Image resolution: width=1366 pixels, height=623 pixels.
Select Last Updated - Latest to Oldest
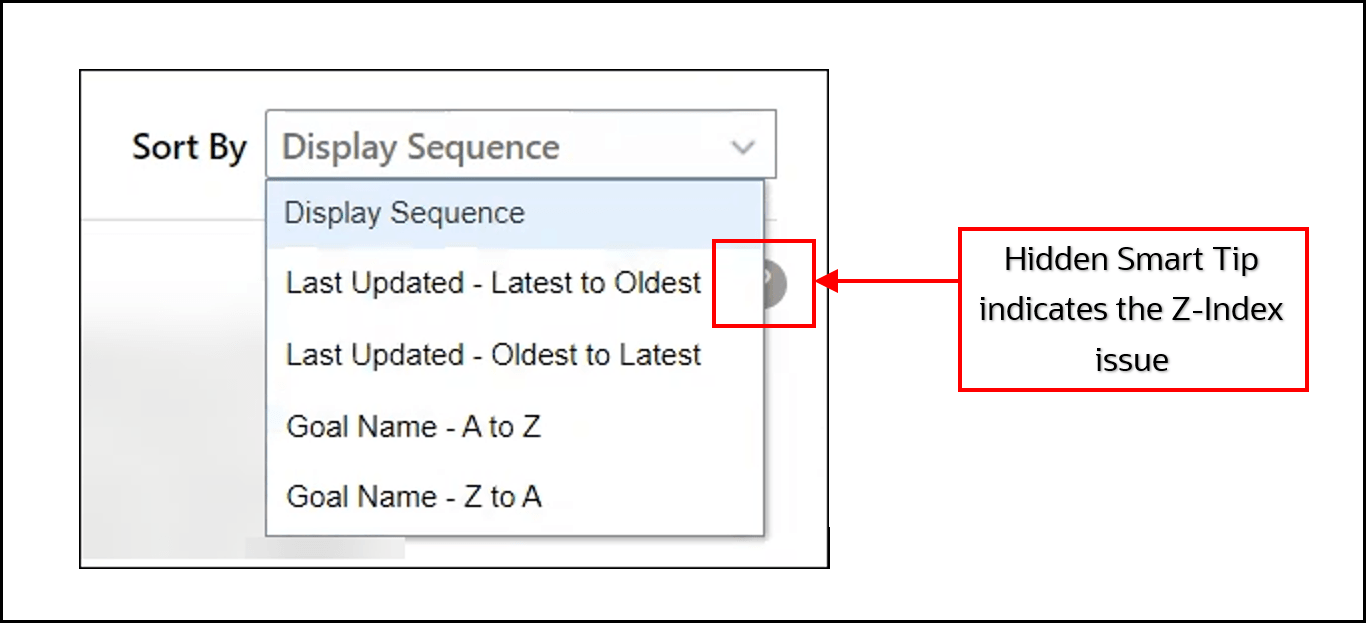[x=493, y=283]
